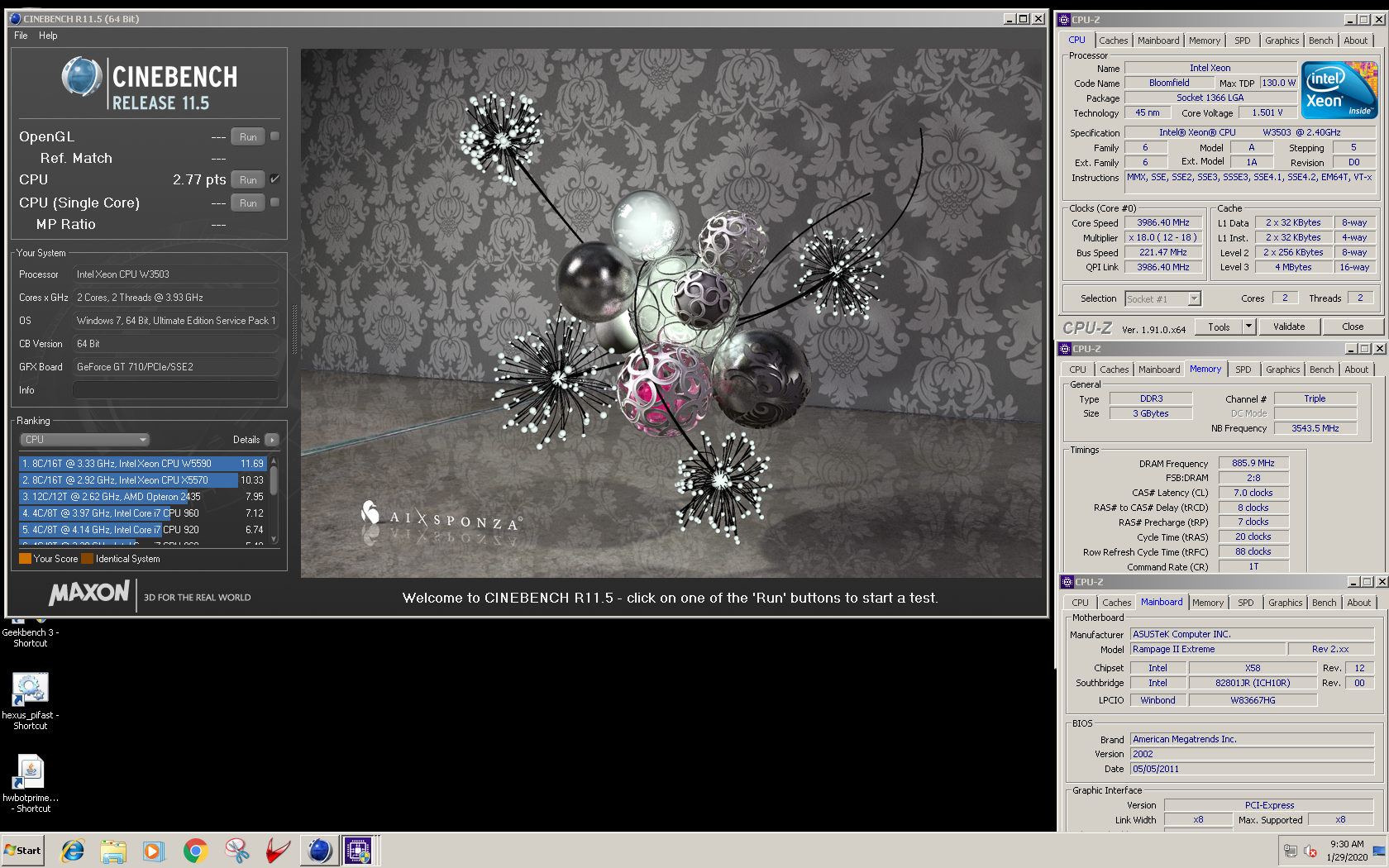Viewport: 1389px width, 868px height.
Task: Select ranking entry AMD Opteron 2435
Action: [x=142, y=497]
